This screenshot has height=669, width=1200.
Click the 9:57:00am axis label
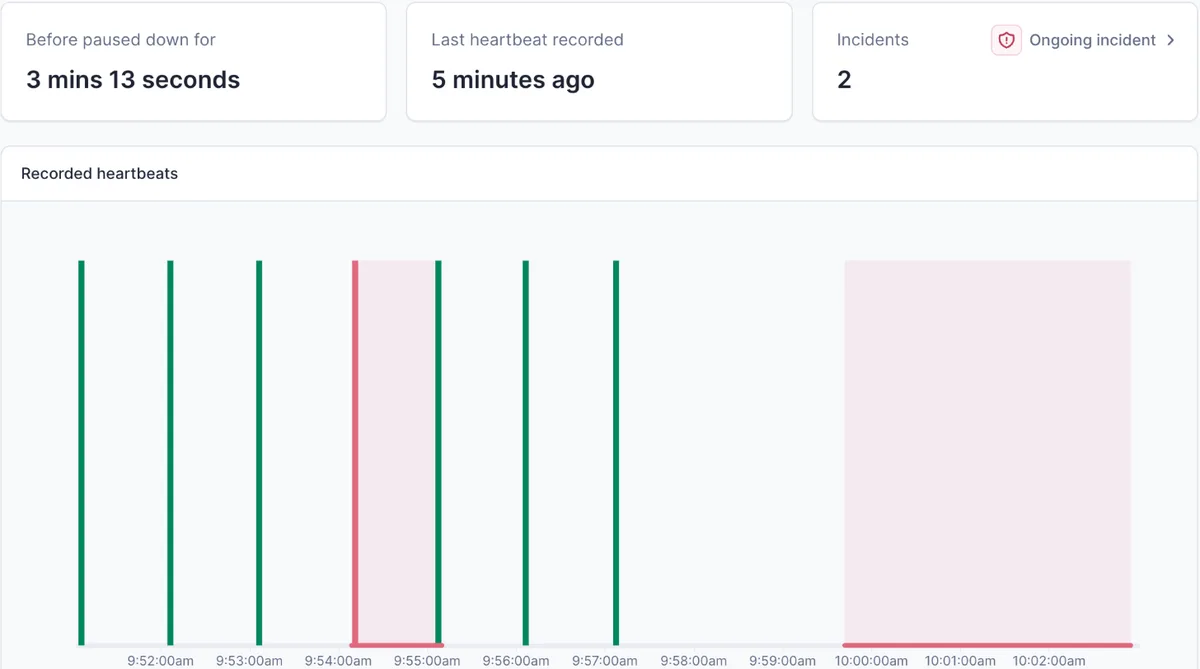605,661
